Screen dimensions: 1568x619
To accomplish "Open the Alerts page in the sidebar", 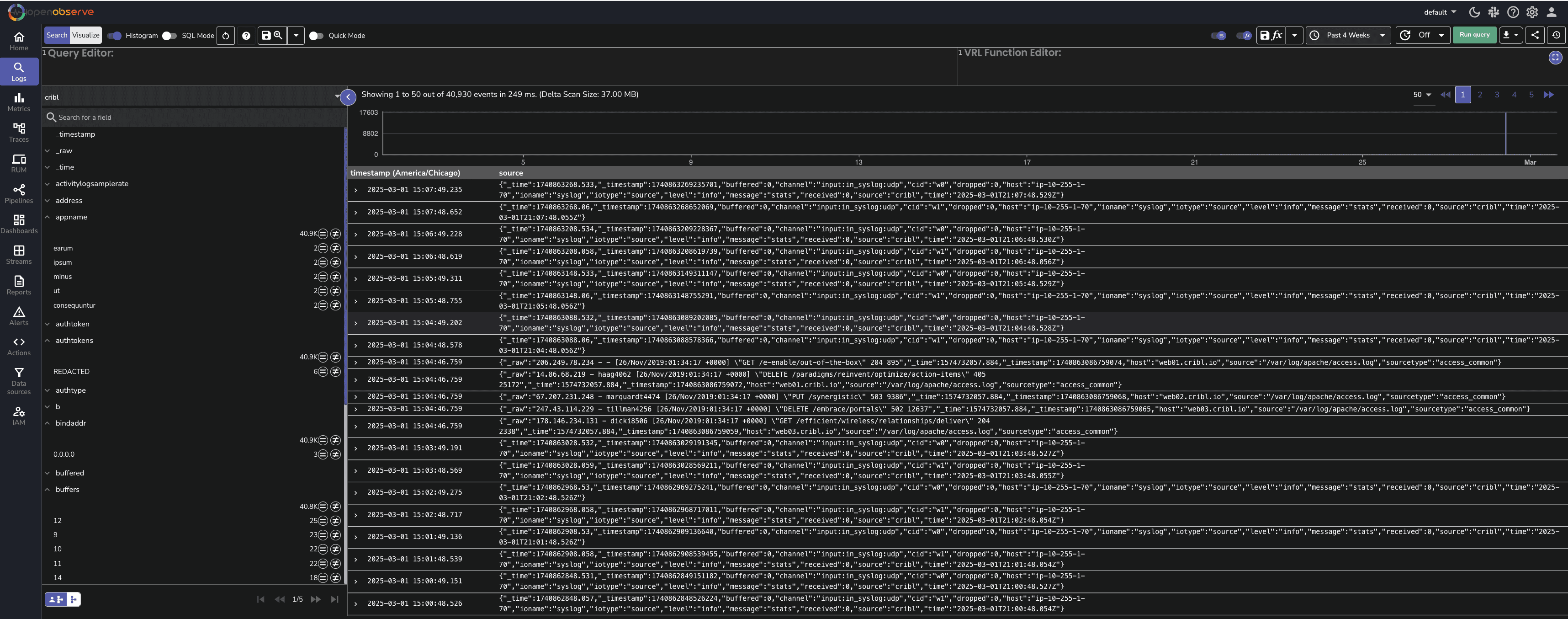I will [19, 315].
